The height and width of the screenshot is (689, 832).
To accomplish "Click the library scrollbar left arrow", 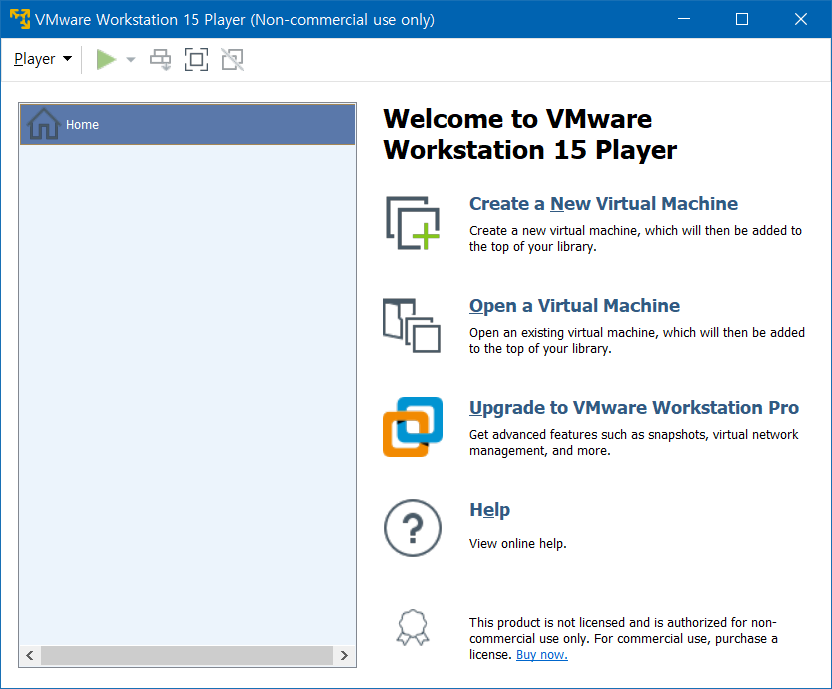I will click(x=30, y=655).
